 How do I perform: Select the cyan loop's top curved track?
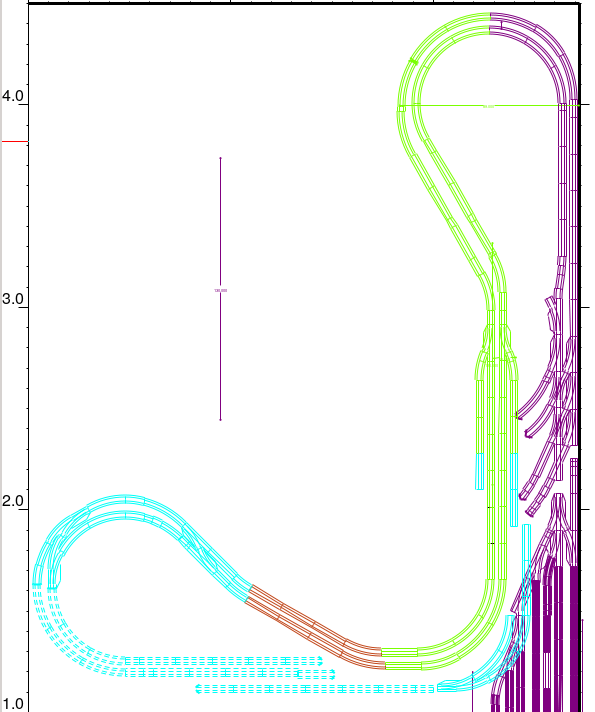click(x=125, y=506)
